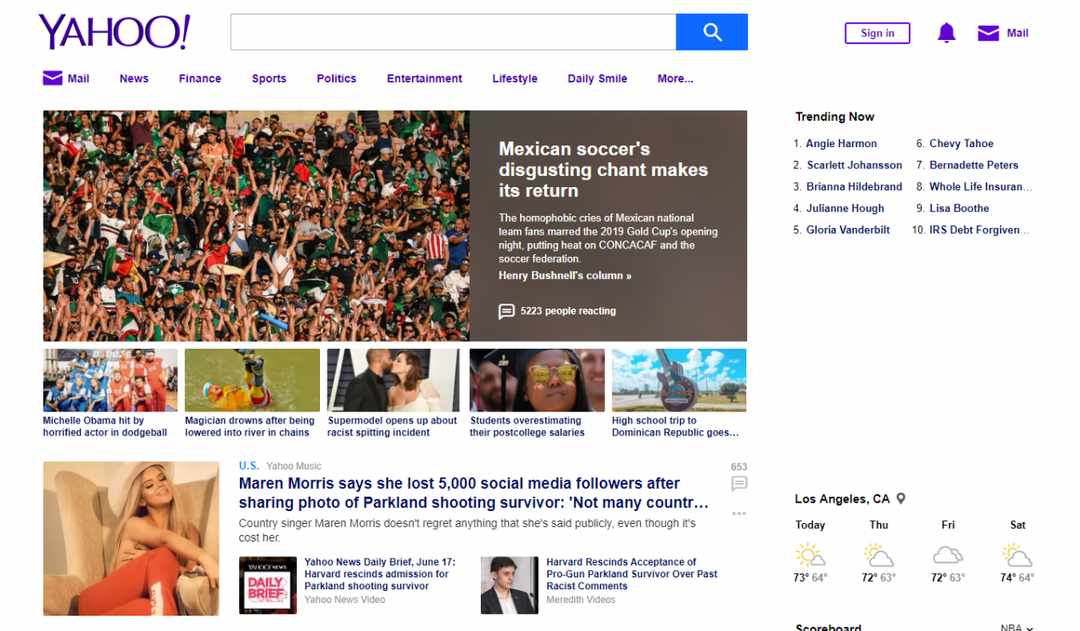Open Maren Morris social media followers headline

(x=473, y=493)
